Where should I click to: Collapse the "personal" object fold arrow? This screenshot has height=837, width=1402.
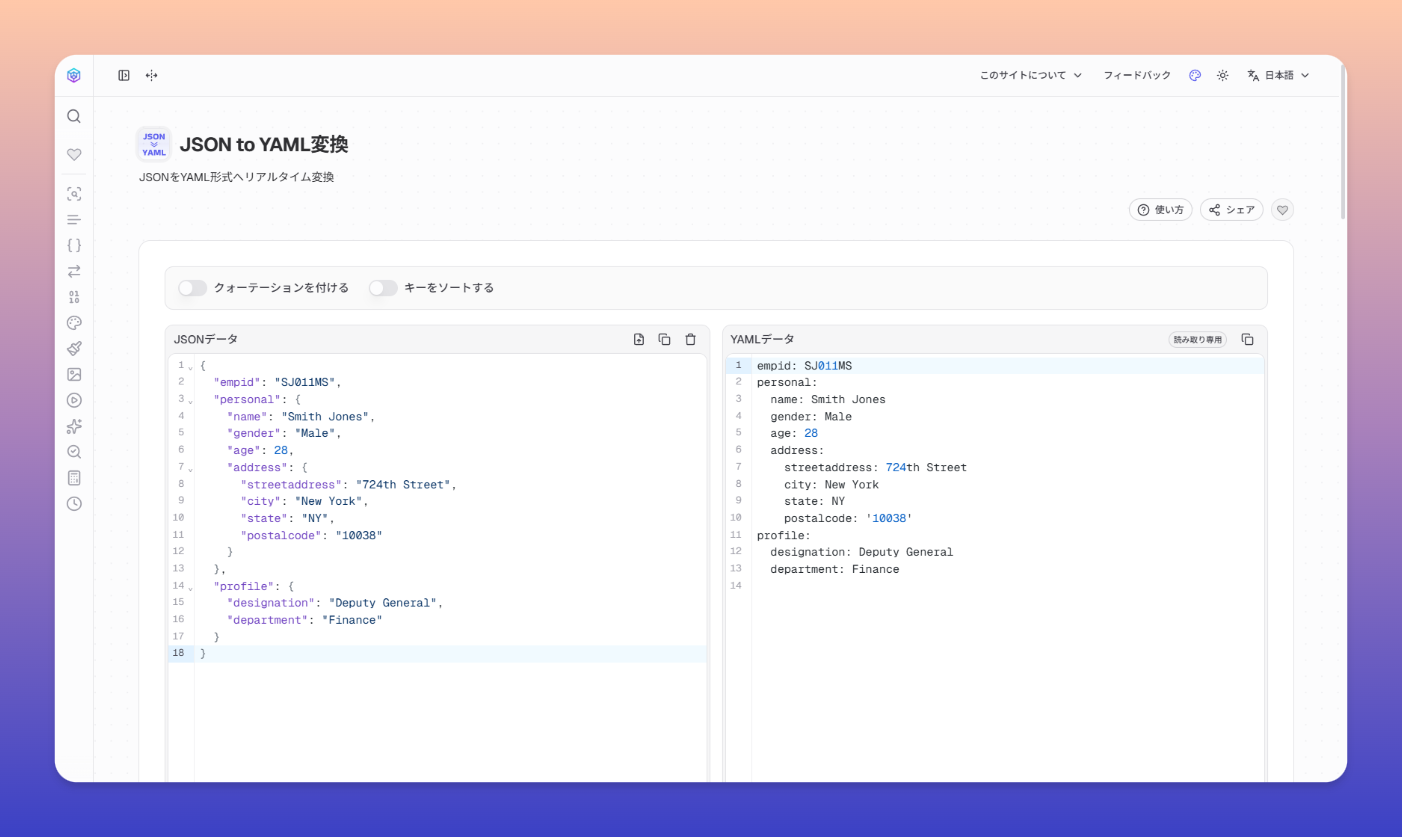190,400
